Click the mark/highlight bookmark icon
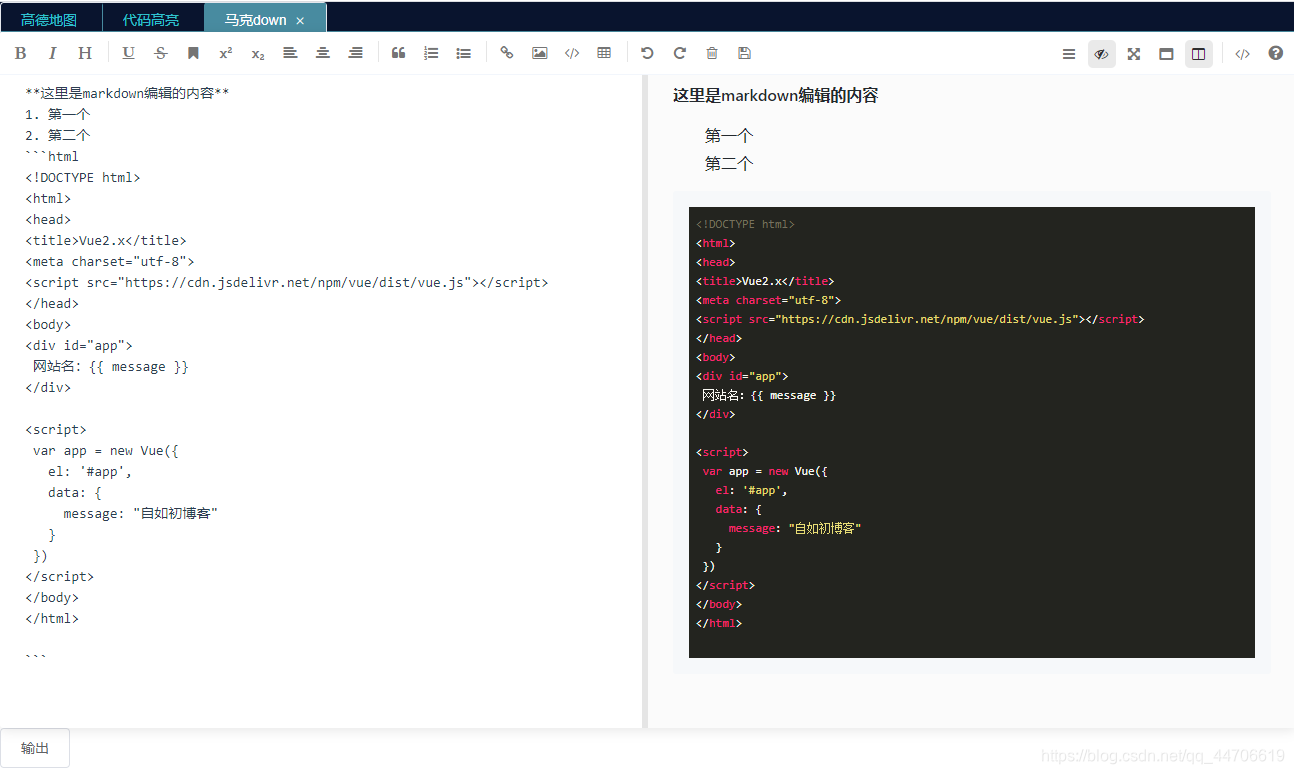The width and height of the screenshot is (1294, 774). coord(194,53)
